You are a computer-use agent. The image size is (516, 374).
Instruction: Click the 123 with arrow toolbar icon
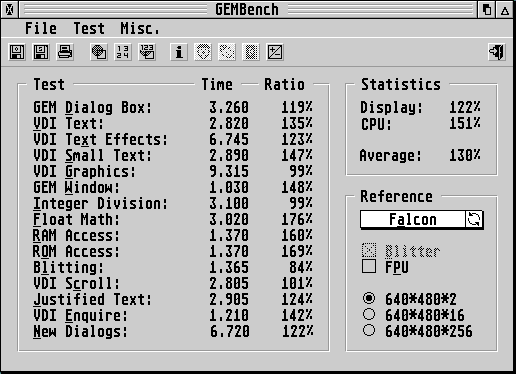pyautogui.click(x=147, y=52)
